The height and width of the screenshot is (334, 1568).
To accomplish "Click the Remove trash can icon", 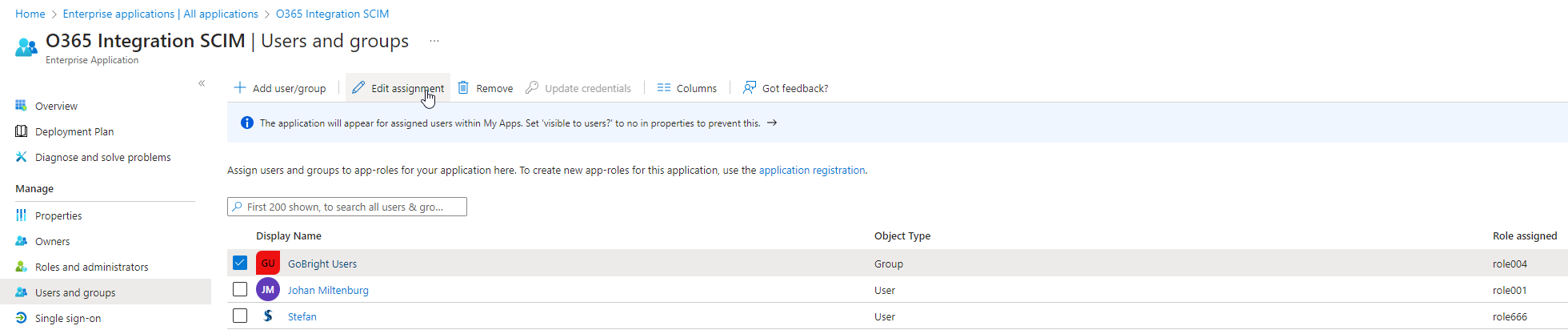I will 463,88.
